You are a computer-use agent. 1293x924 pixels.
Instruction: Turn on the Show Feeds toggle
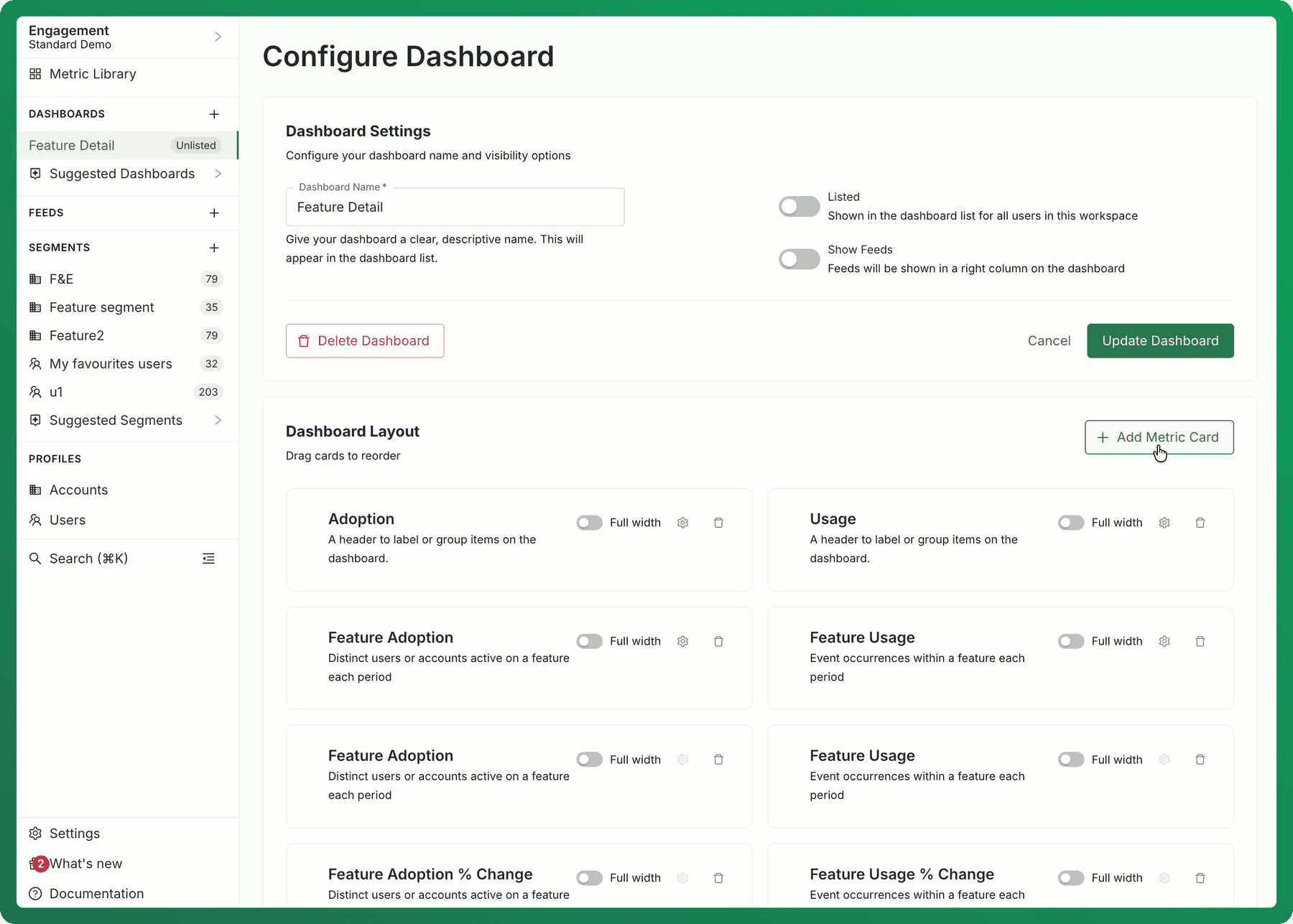tap(799, 259)
